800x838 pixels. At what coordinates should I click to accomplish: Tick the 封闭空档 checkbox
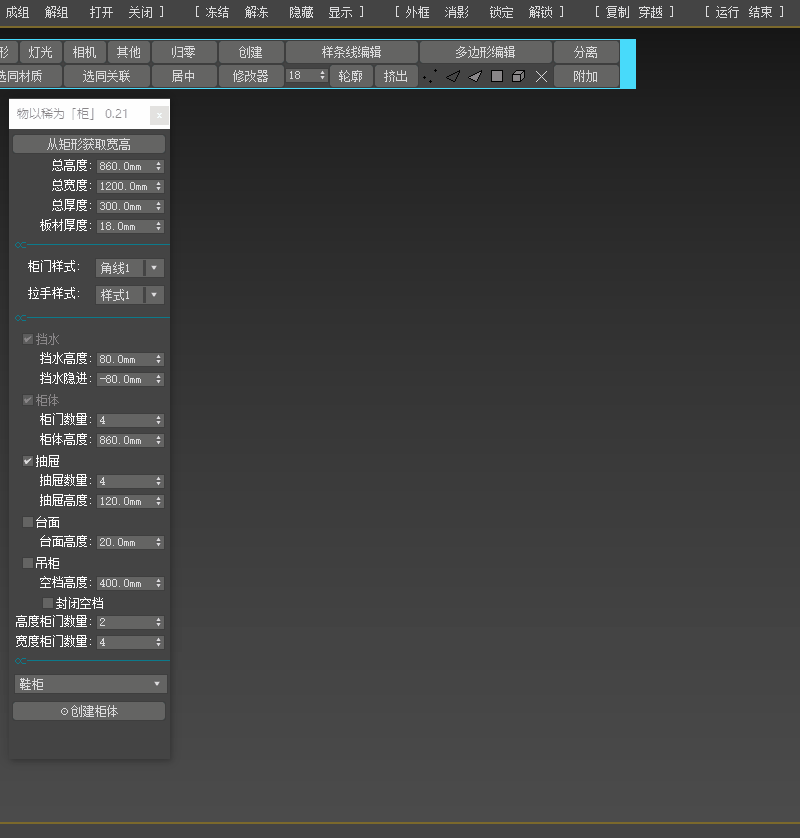point(48,603)
